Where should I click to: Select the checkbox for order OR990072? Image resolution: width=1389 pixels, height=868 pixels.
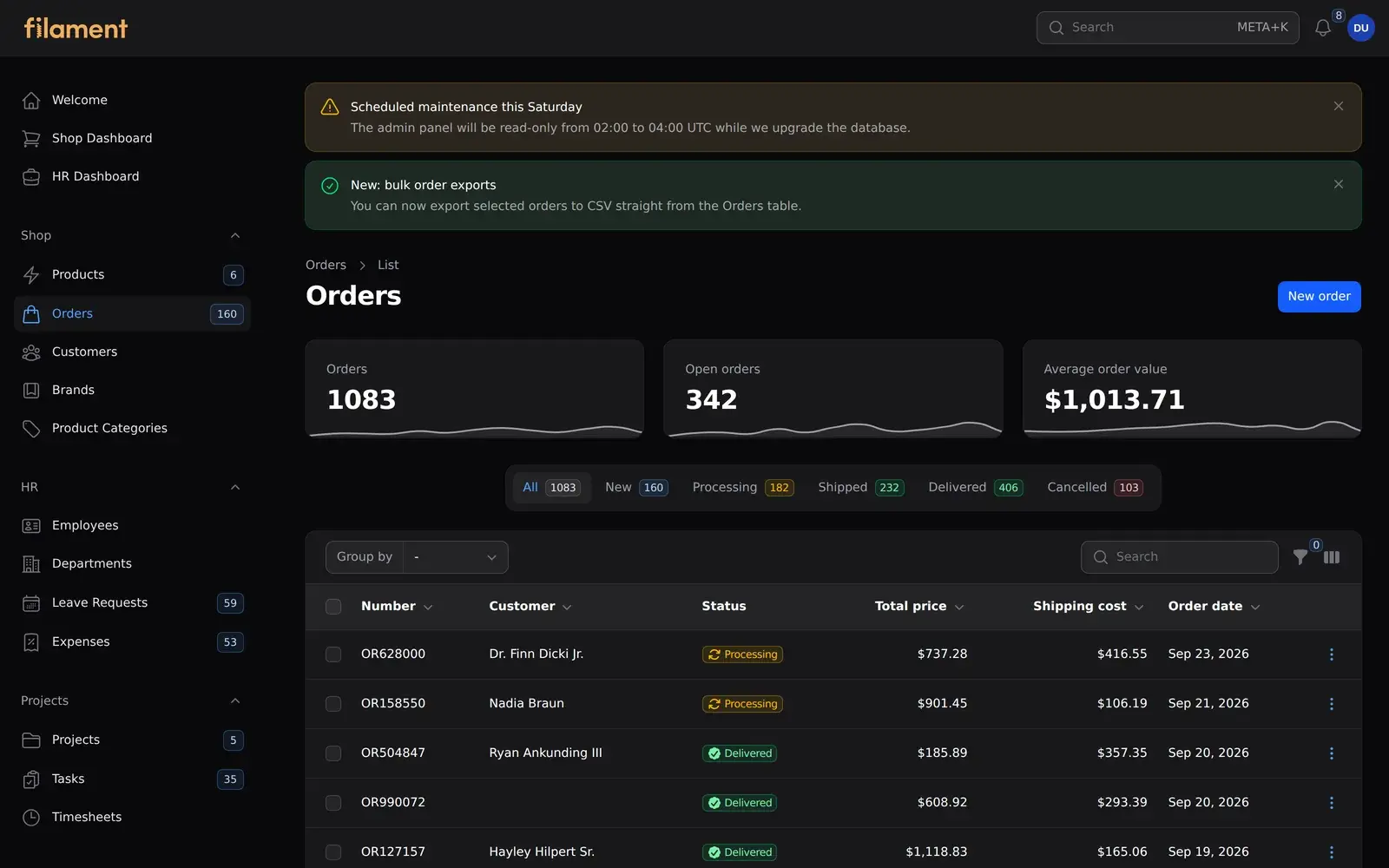[333, 803]
